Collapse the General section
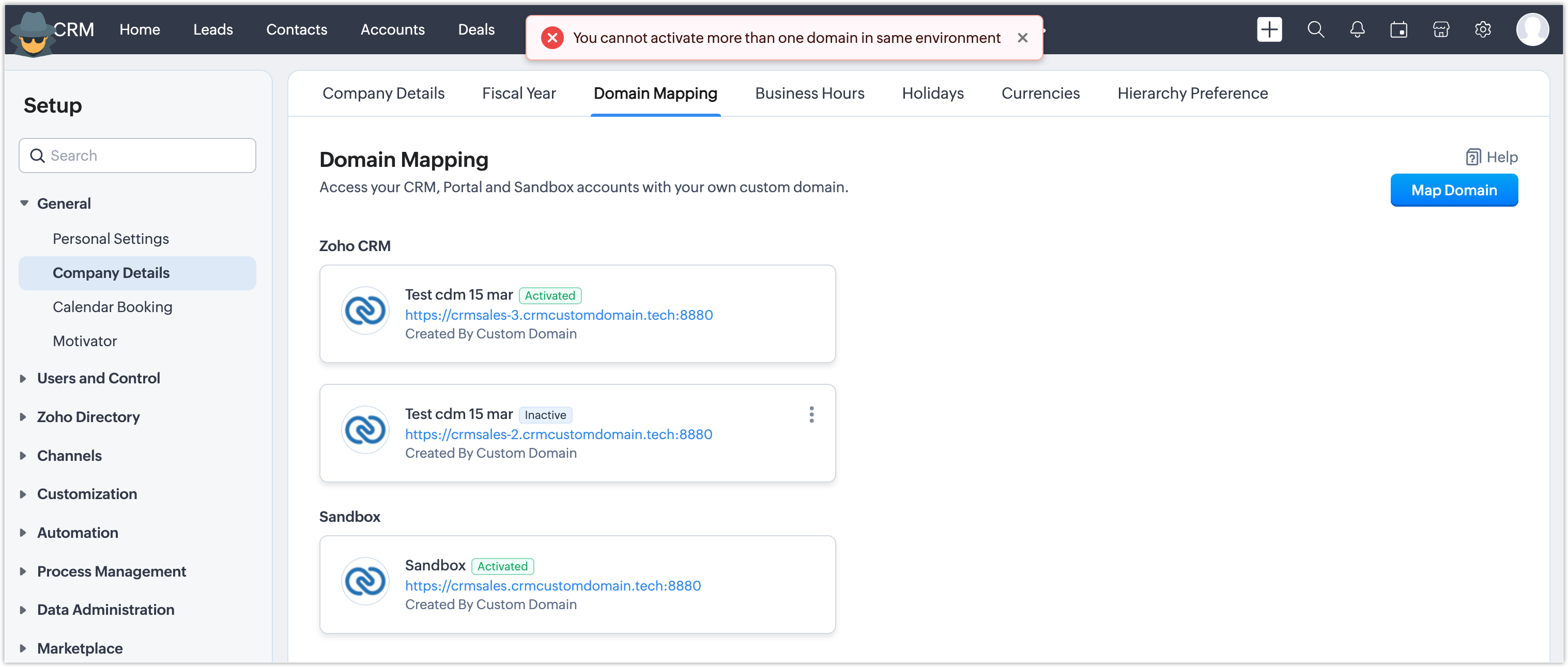This screenshot has width=1568, height=667. tap(24, 203)
